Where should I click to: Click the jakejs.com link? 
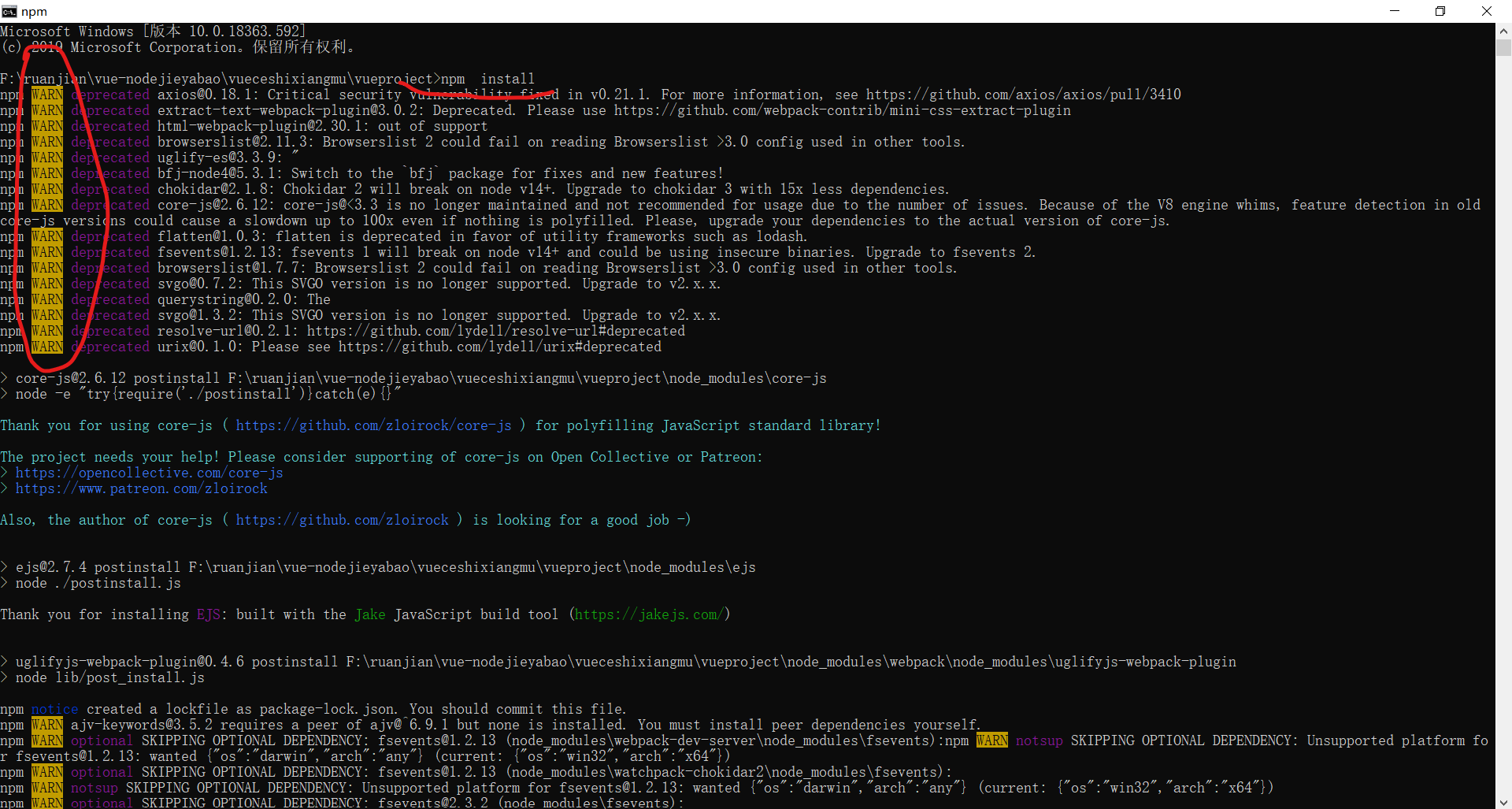point(650,614)
